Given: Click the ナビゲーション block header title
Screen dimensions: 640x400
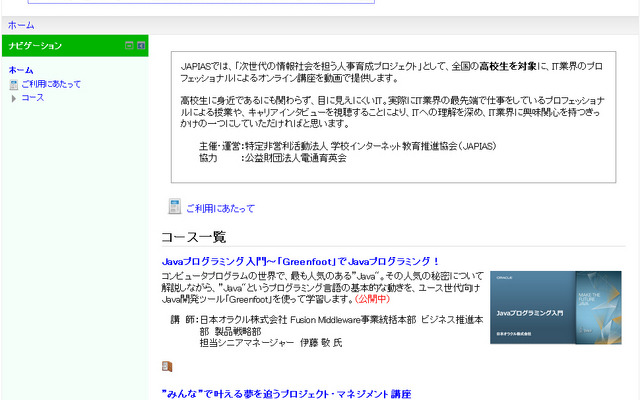Looking at the screenshot, I should coord(35,46).
